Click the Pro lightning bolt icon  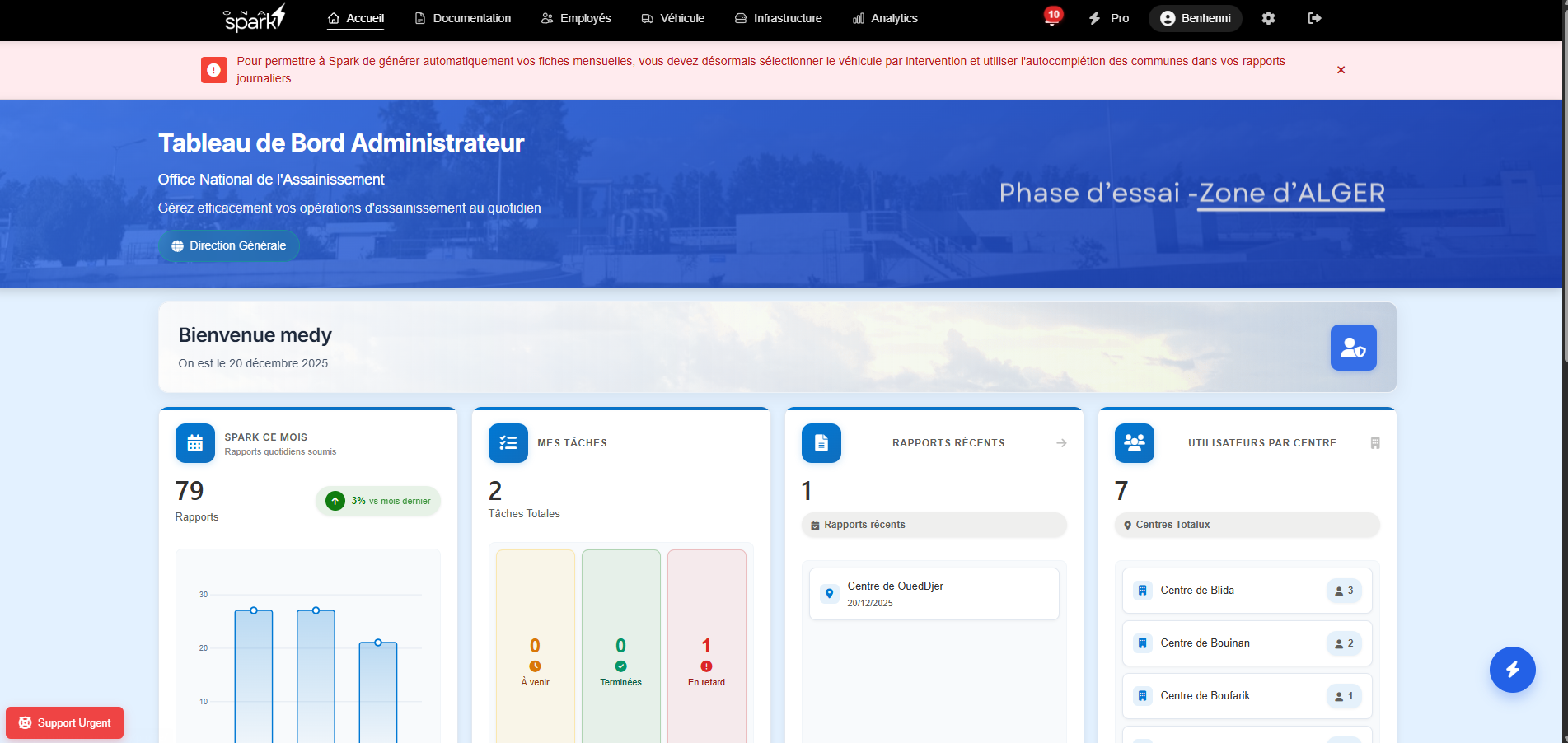(x=1094, y=18)
